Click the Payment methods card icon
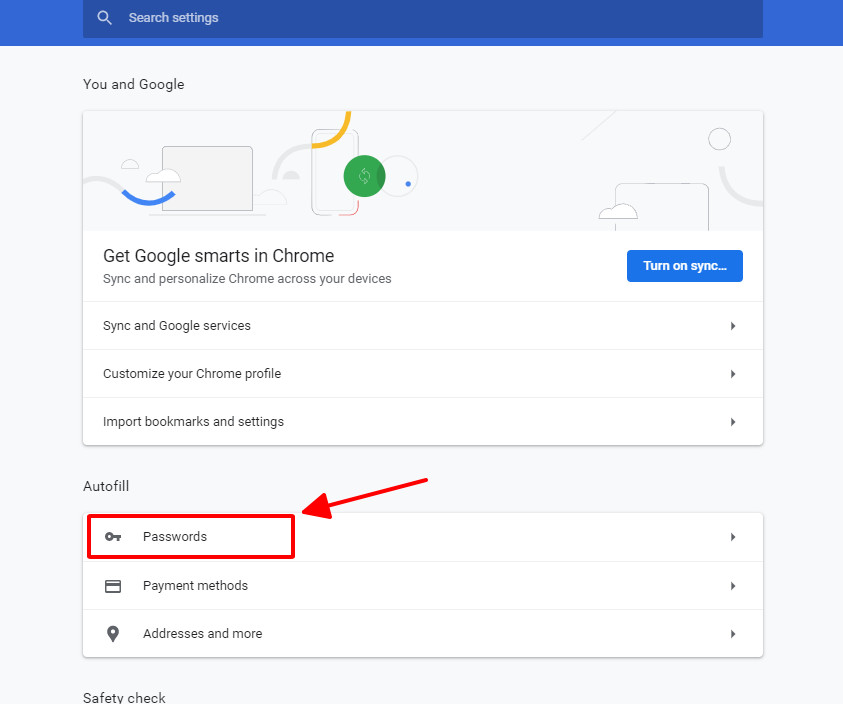Image resolution: width=843 pixels, height=704 pixels. [x=113, y=586]
